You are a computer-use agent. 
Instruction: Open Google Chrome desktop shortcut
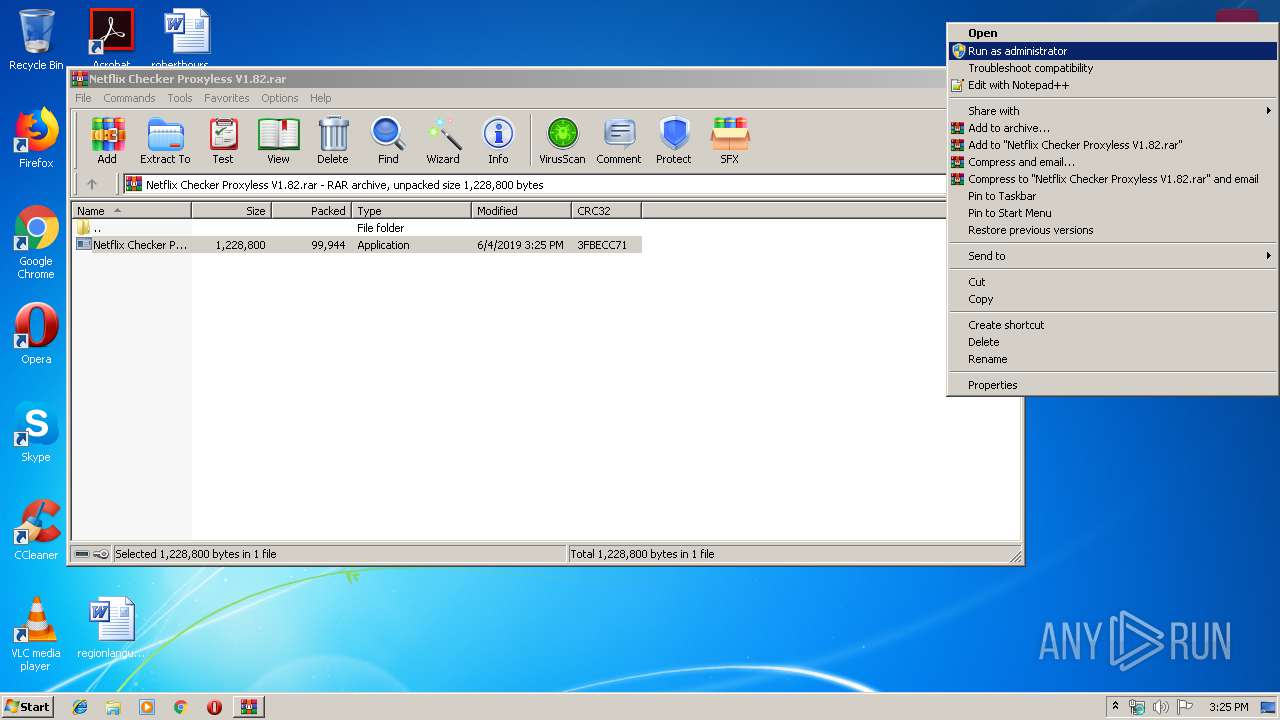pos(36,242)
